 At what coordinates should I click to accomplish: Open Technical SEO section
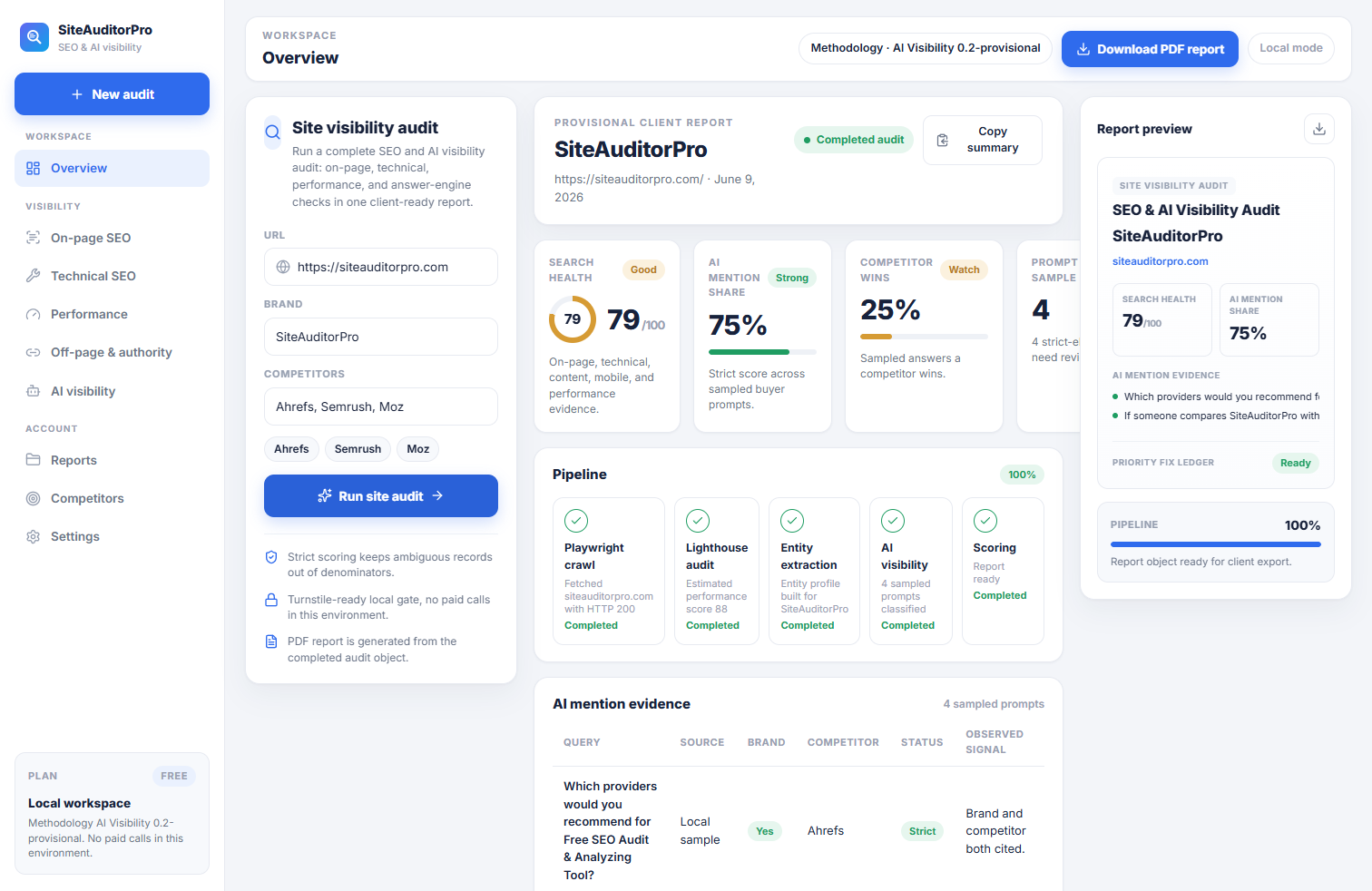pyautogui.click(x=112, y=276)
